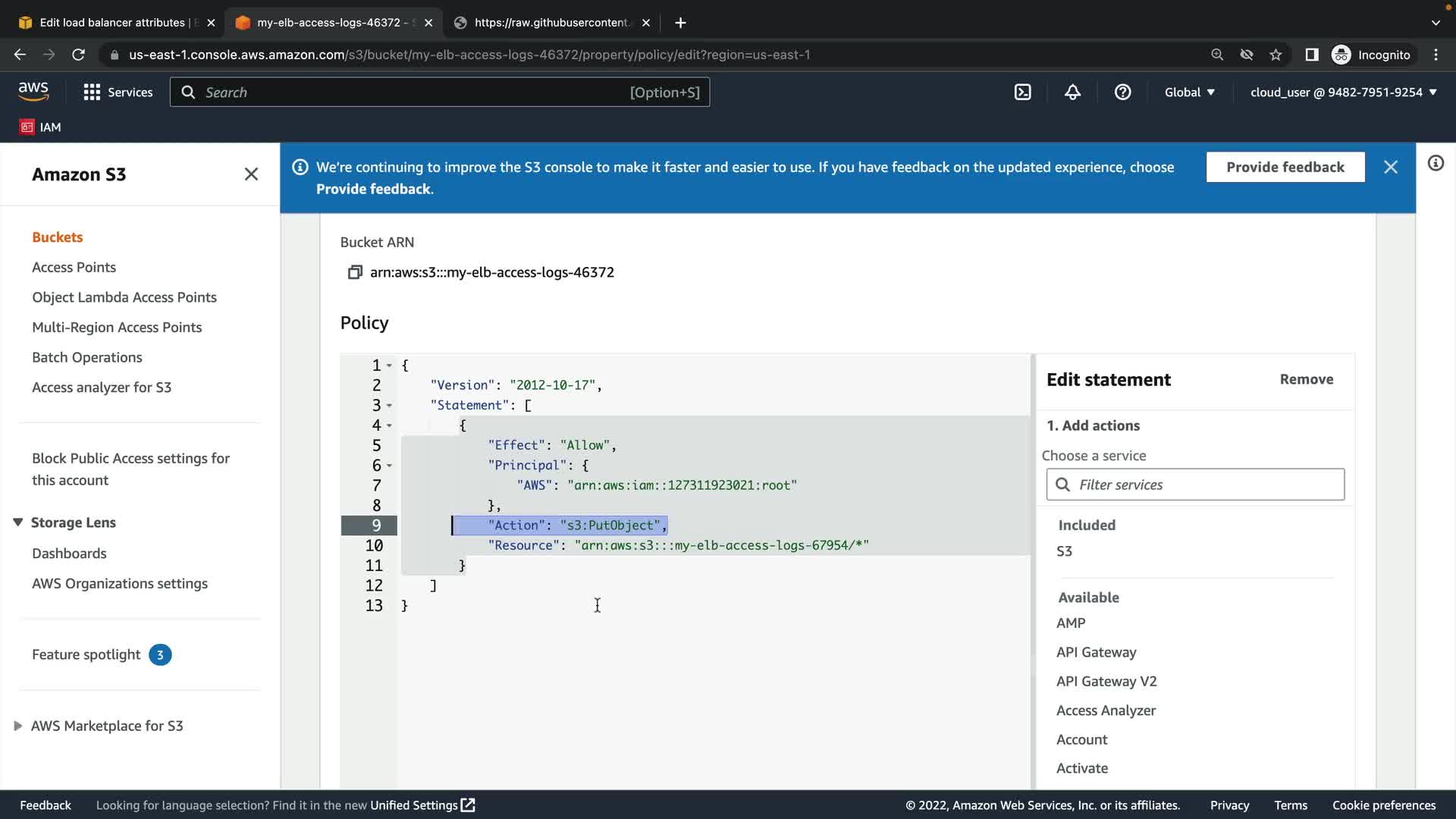1456x819 pixels.
Task: Open the Services grid menu icon
Action: [x=92, y=93]
